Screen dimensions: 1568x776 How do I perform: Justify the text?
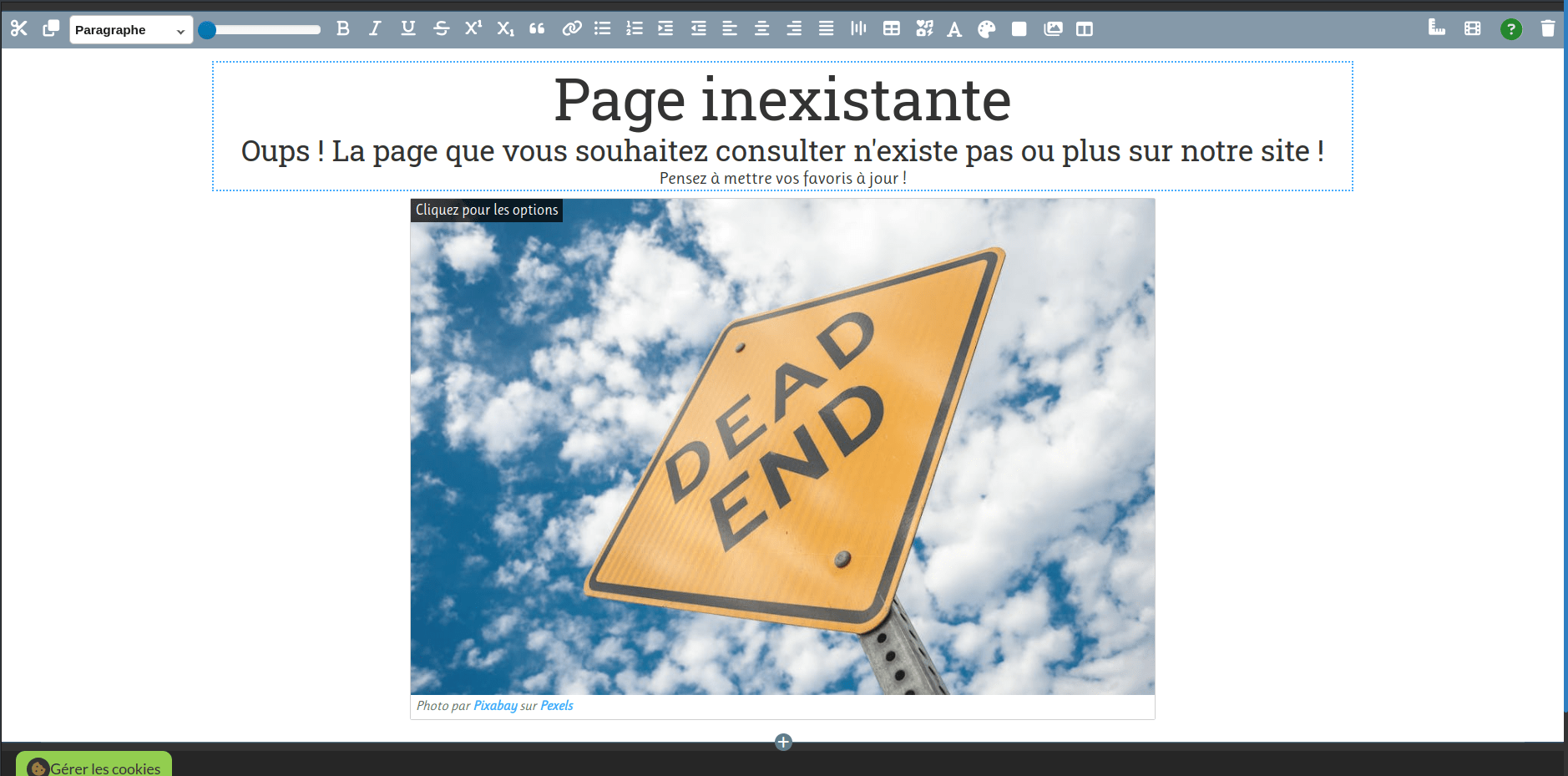(826, 29)
